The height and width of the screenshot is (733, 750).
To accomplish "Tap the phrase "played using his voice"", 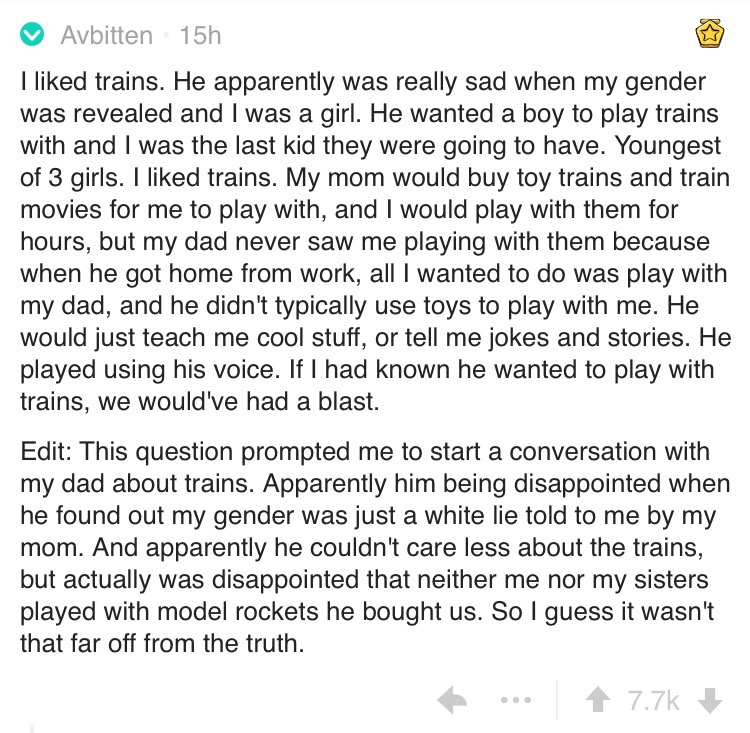I will [149, 370].
